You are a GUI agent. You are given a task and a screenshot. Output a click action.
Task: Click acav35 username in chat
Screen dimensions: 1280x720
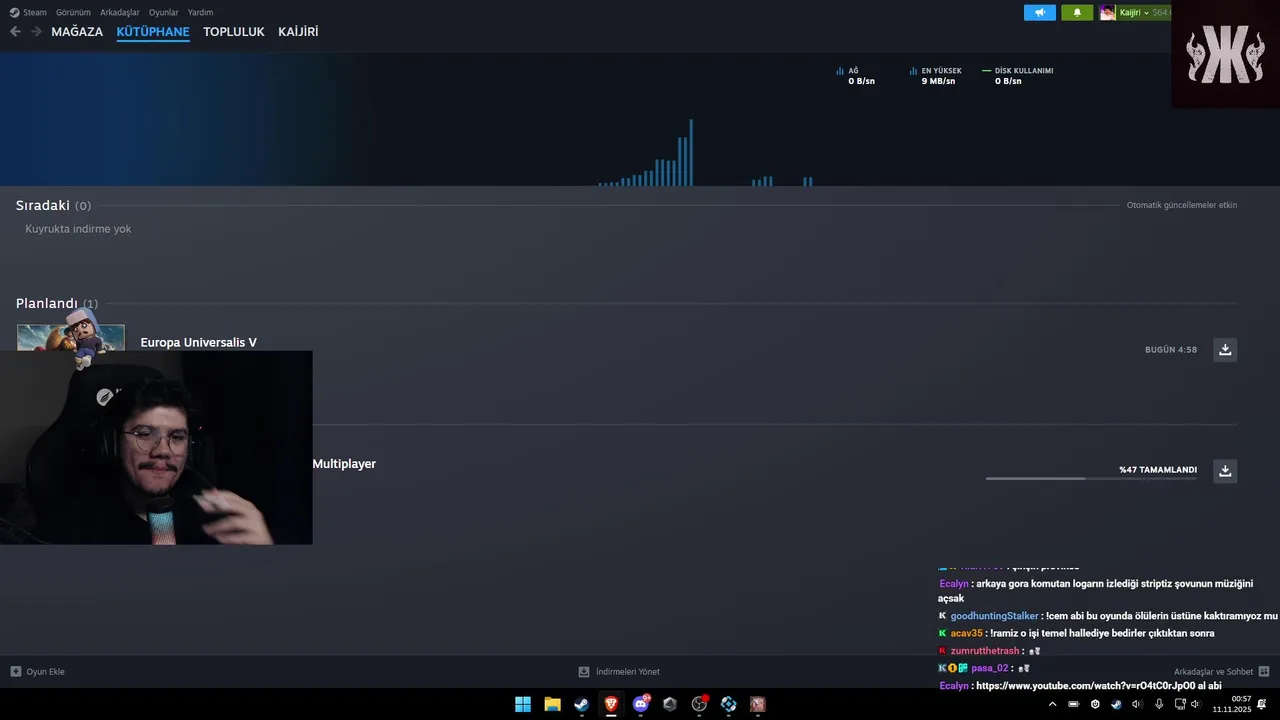click(967, 633)
